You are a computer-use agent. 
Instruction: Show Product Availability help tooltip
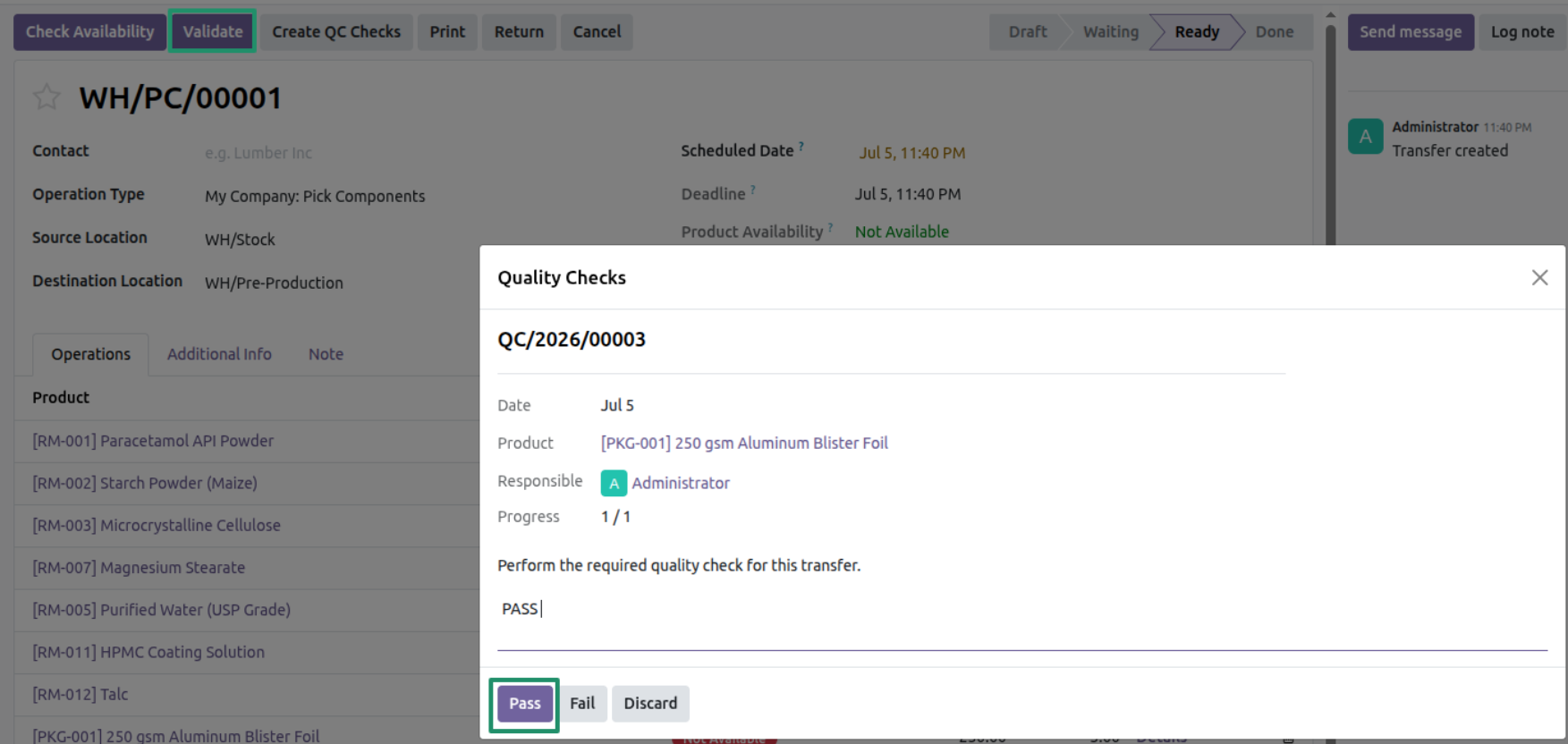831,227
